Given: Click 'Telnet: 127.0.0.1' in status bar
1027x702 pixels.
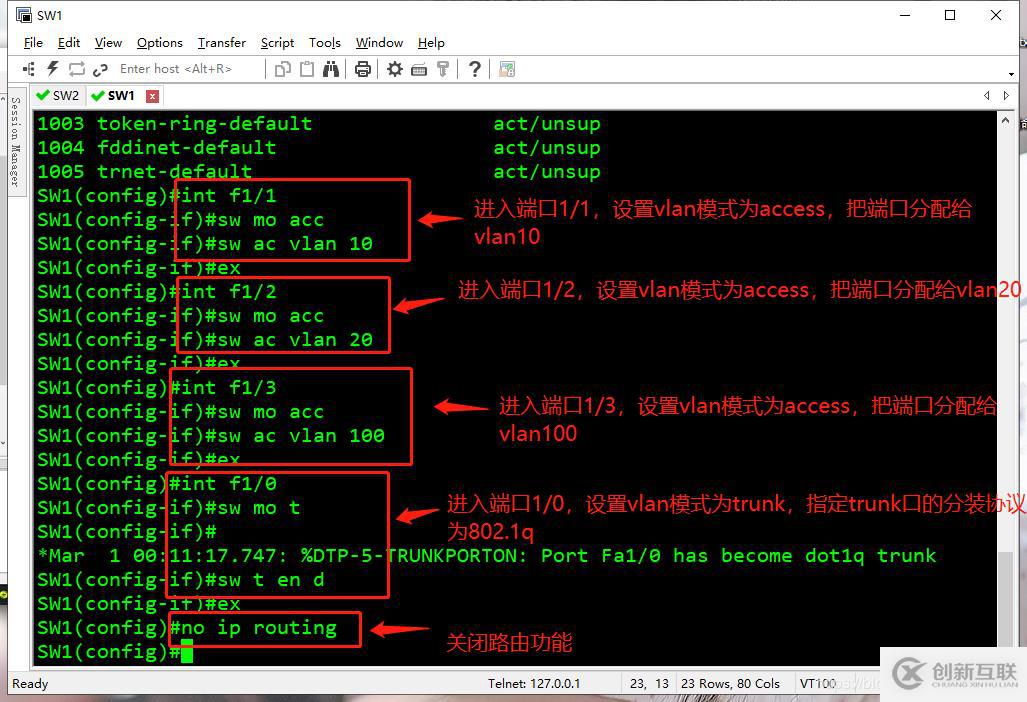Looking at the screenshot, I should (534, 683).
